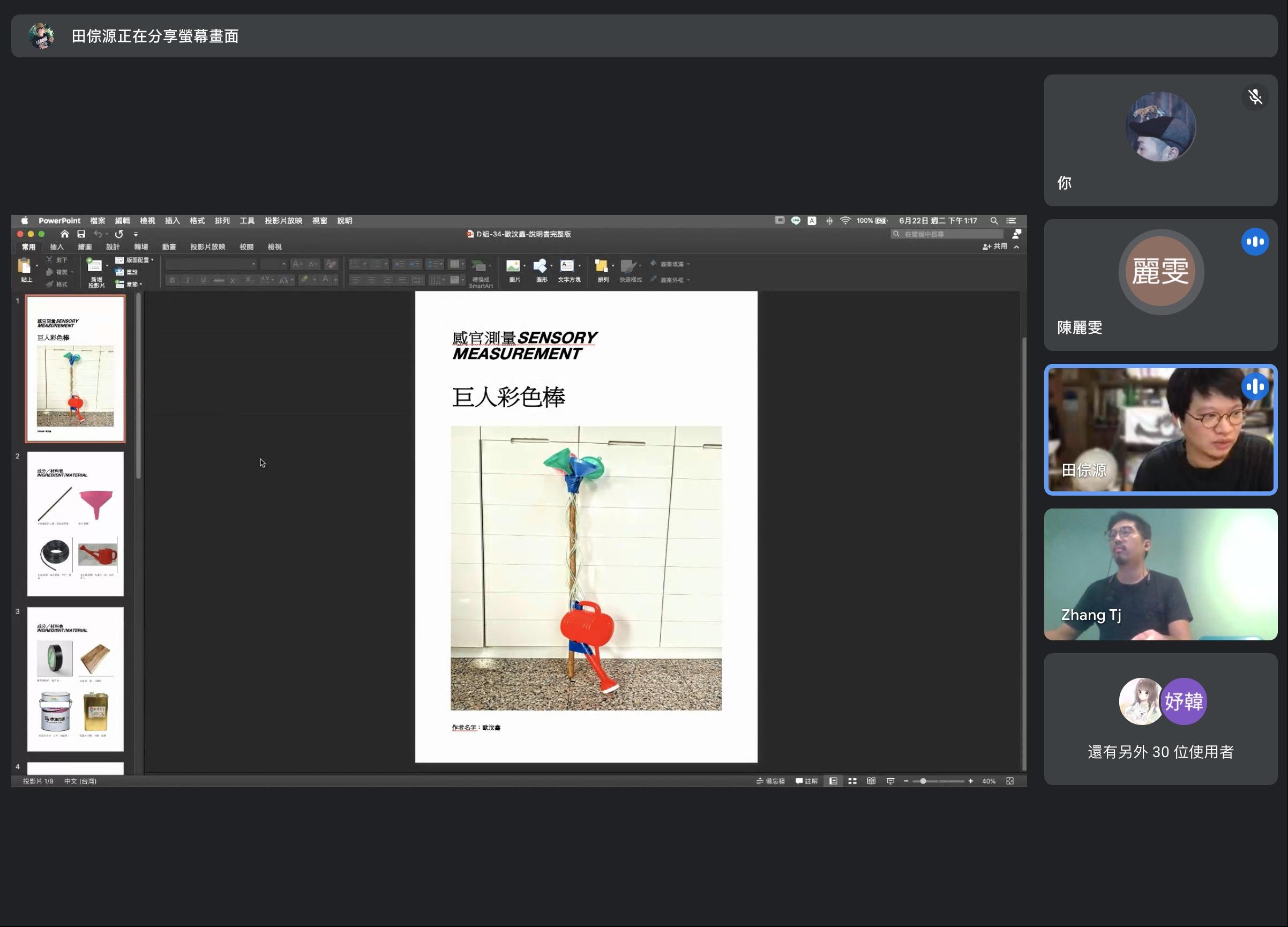The image size is (1288, 927).
Task: Open the 設計 ribbon tab
Action: [113, 247]
